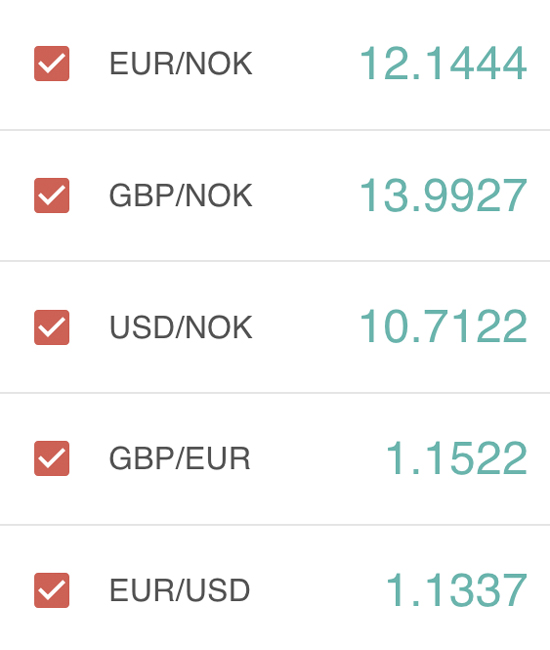This screenshot has width=550, height=650.
Task: Select the 13.9927 rate value
Action: 443,195
